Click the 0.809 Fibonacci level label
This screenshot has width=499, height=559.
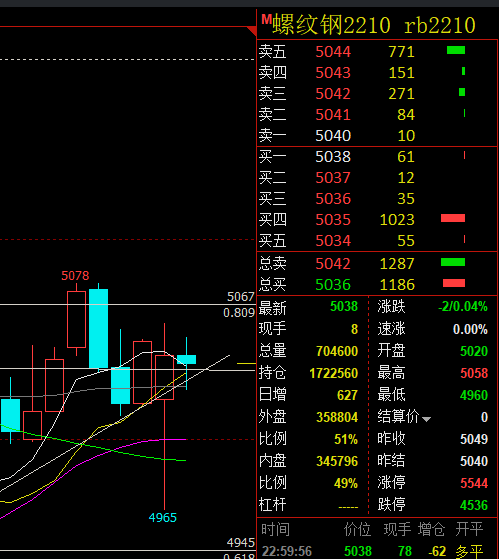tap(239, 313)
